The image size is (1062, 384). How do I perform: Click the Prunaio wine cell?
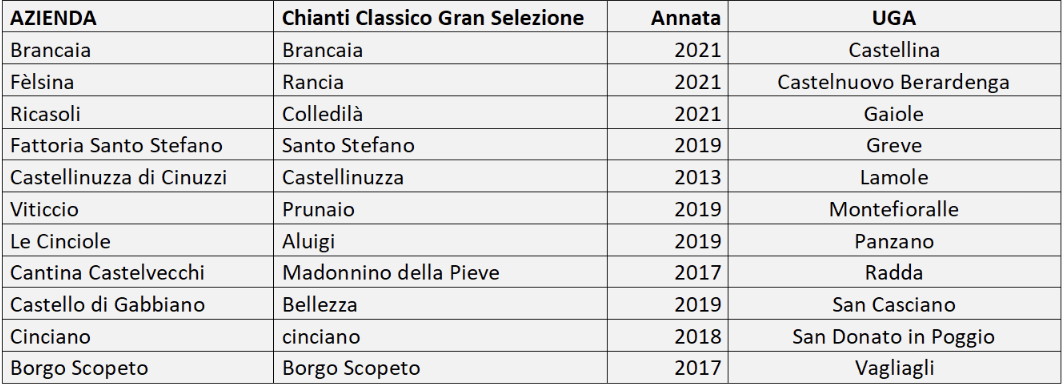pyautogui.click(x=440, y=209)
